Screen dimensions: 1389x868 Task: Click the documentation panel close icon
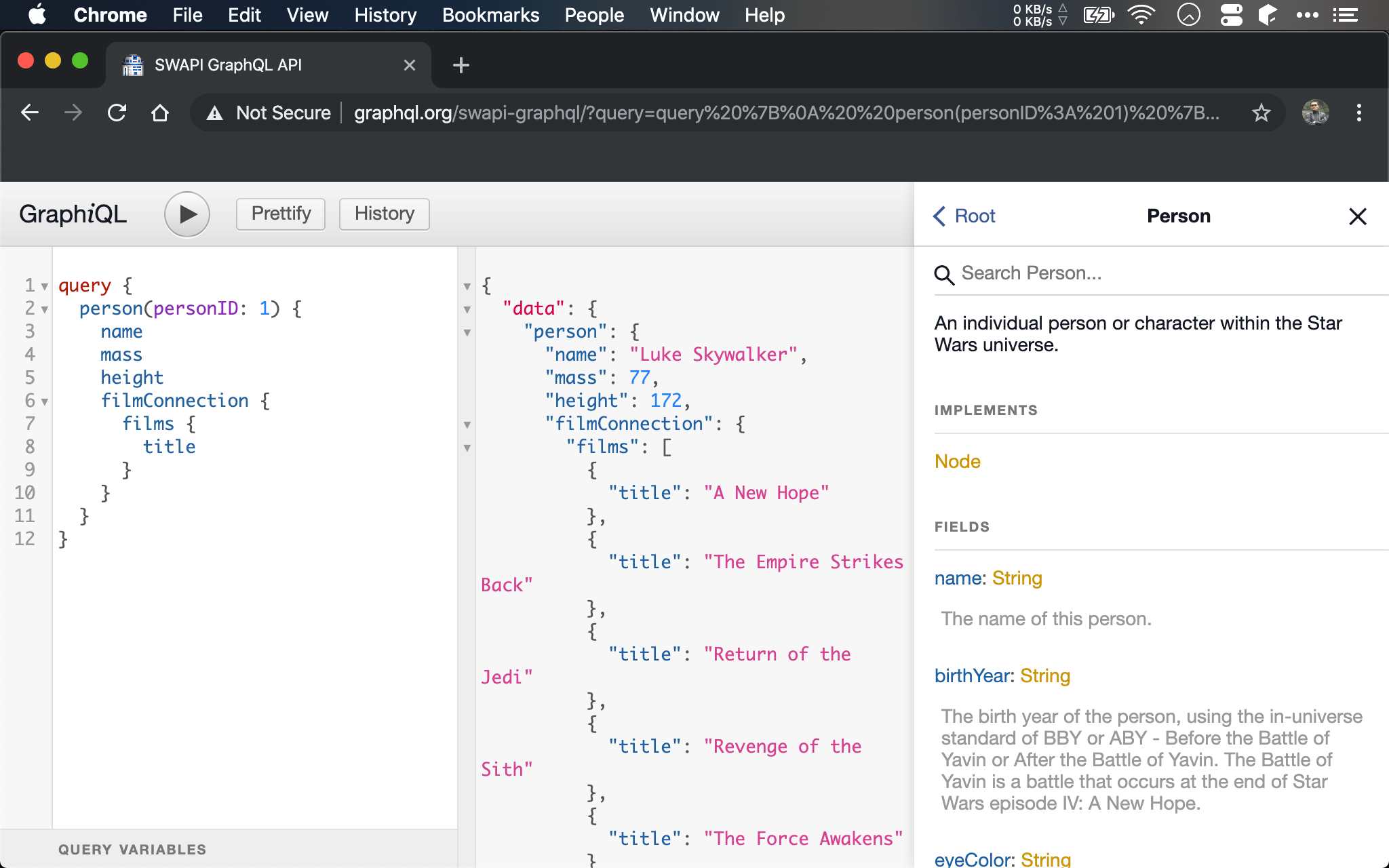point(1357,215)
